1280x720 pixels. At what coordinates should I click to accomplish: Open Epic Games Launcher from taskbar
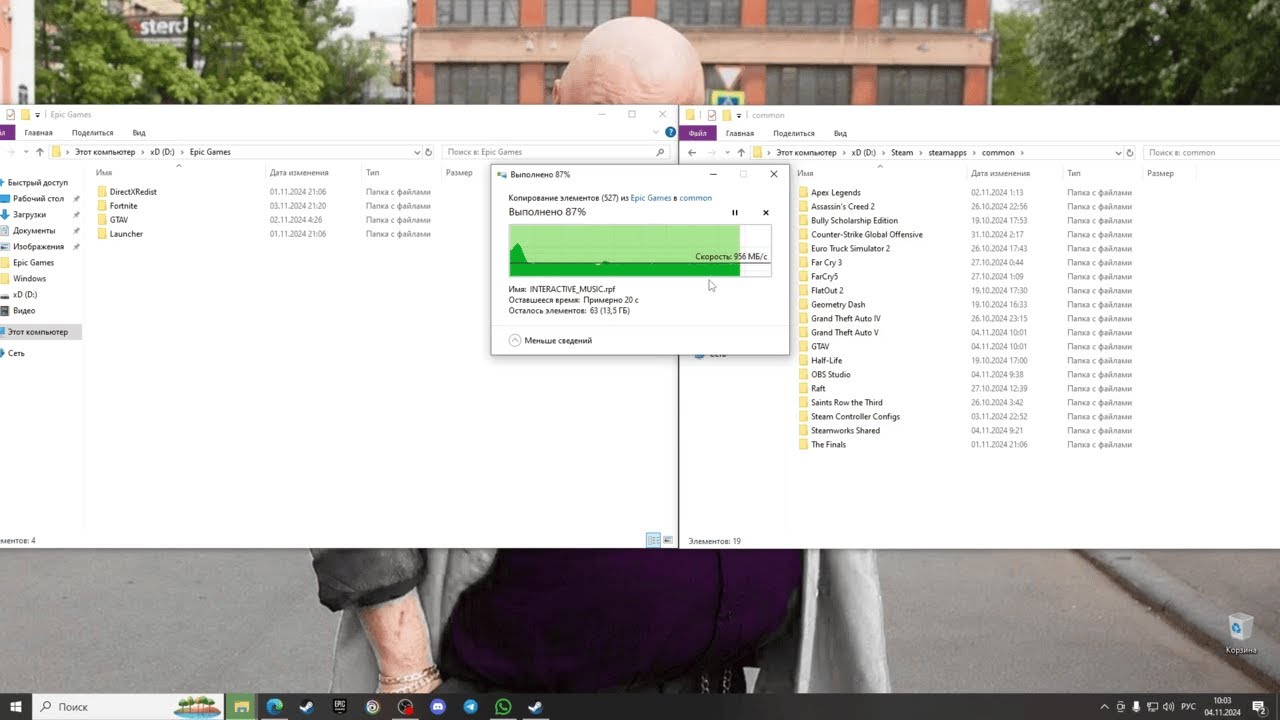click(x=339, y=706)
